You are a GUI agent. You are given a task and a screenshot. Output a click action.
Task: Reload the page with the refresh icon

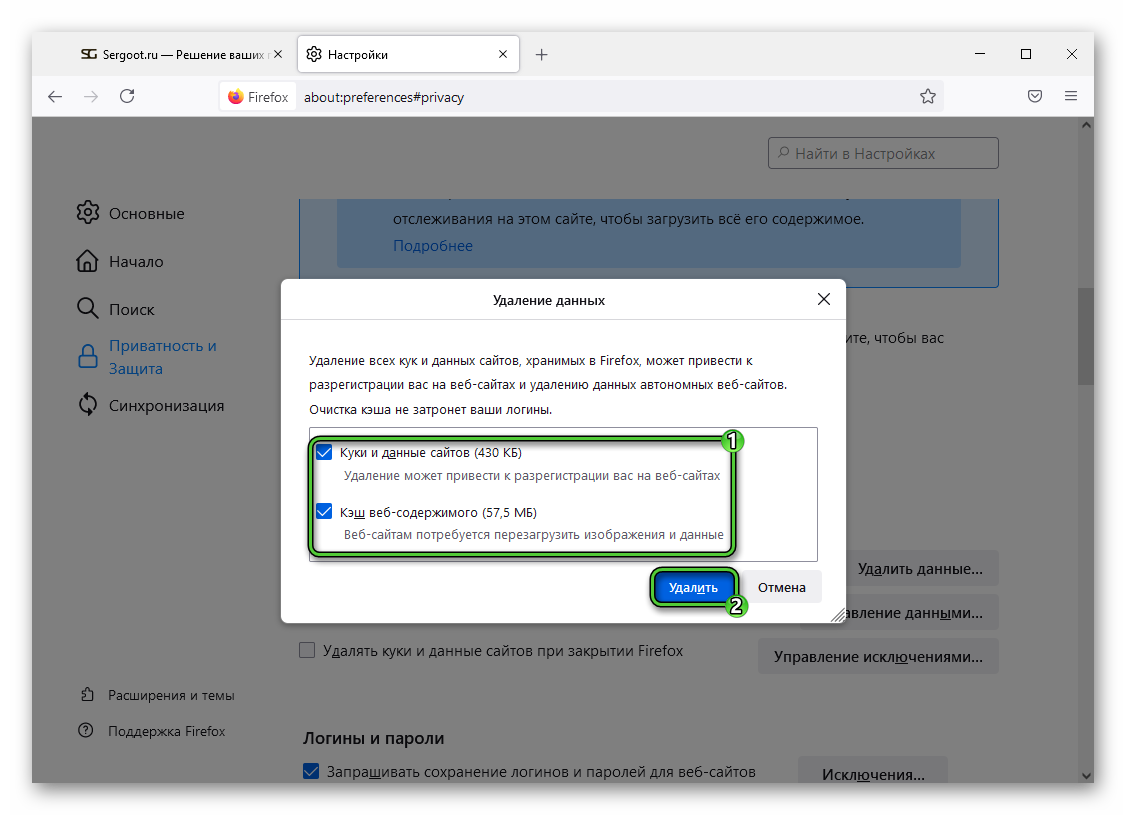tap(127, 97)
